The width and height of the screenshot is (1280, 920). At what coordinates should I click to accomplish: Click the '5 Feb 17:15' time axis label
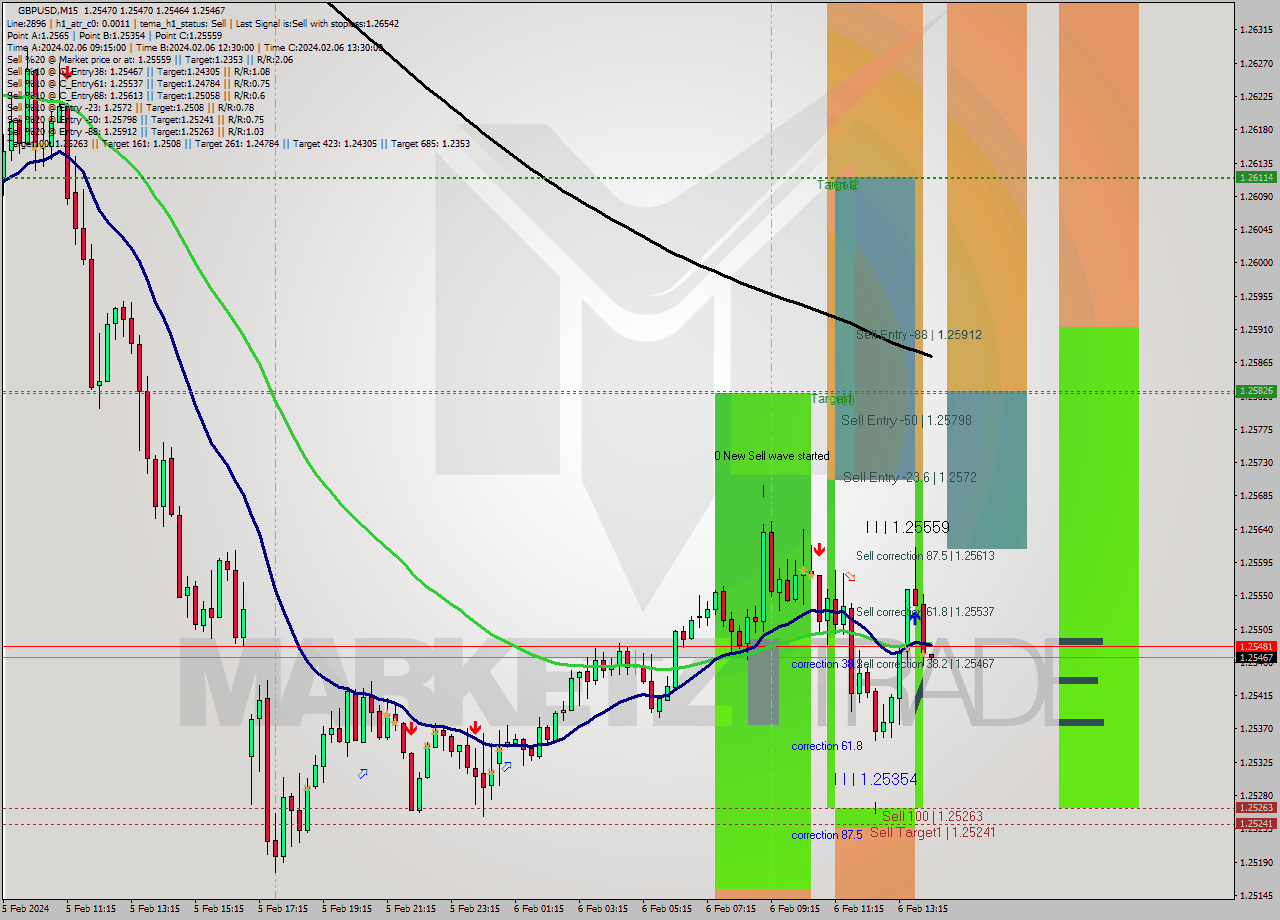(283, 909)
